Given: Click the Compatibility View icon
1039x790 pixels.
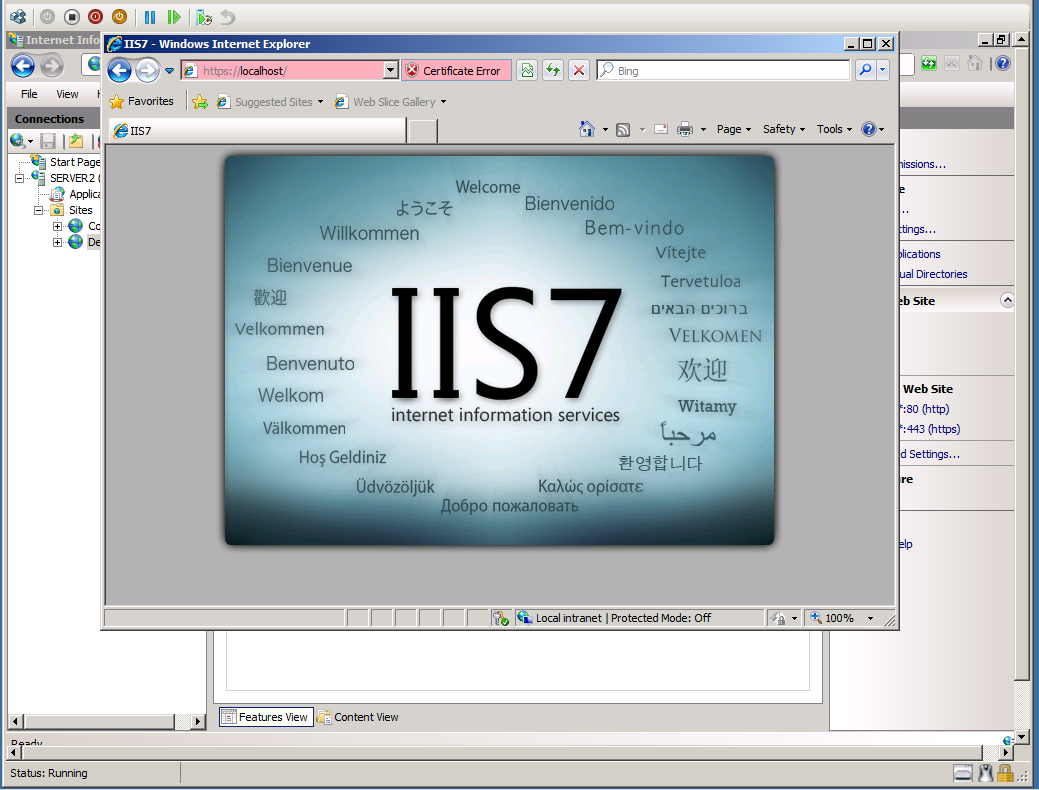Looking at the screenshot, I should [x=527, y=70].
